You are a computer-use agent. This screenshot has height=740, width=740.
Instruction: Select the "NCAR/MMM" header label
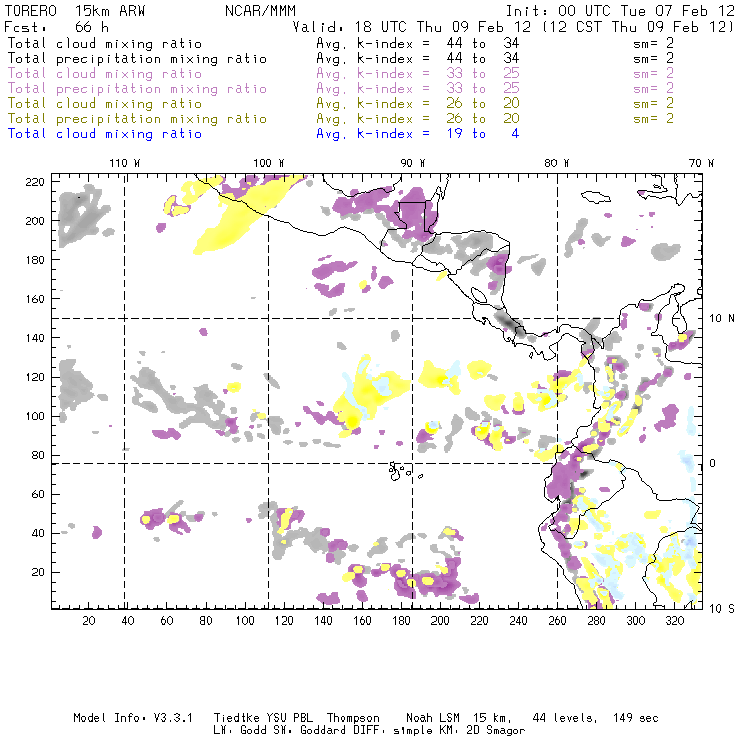(260, 11)
